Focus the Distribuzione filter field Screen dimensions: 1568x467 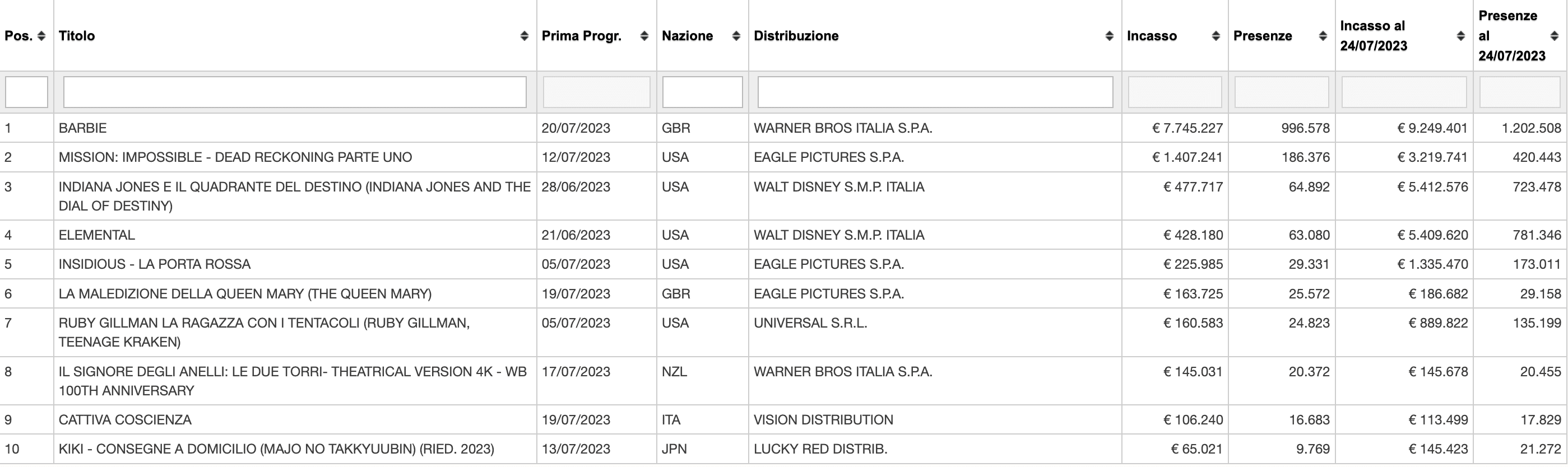[x=935, y=92]
